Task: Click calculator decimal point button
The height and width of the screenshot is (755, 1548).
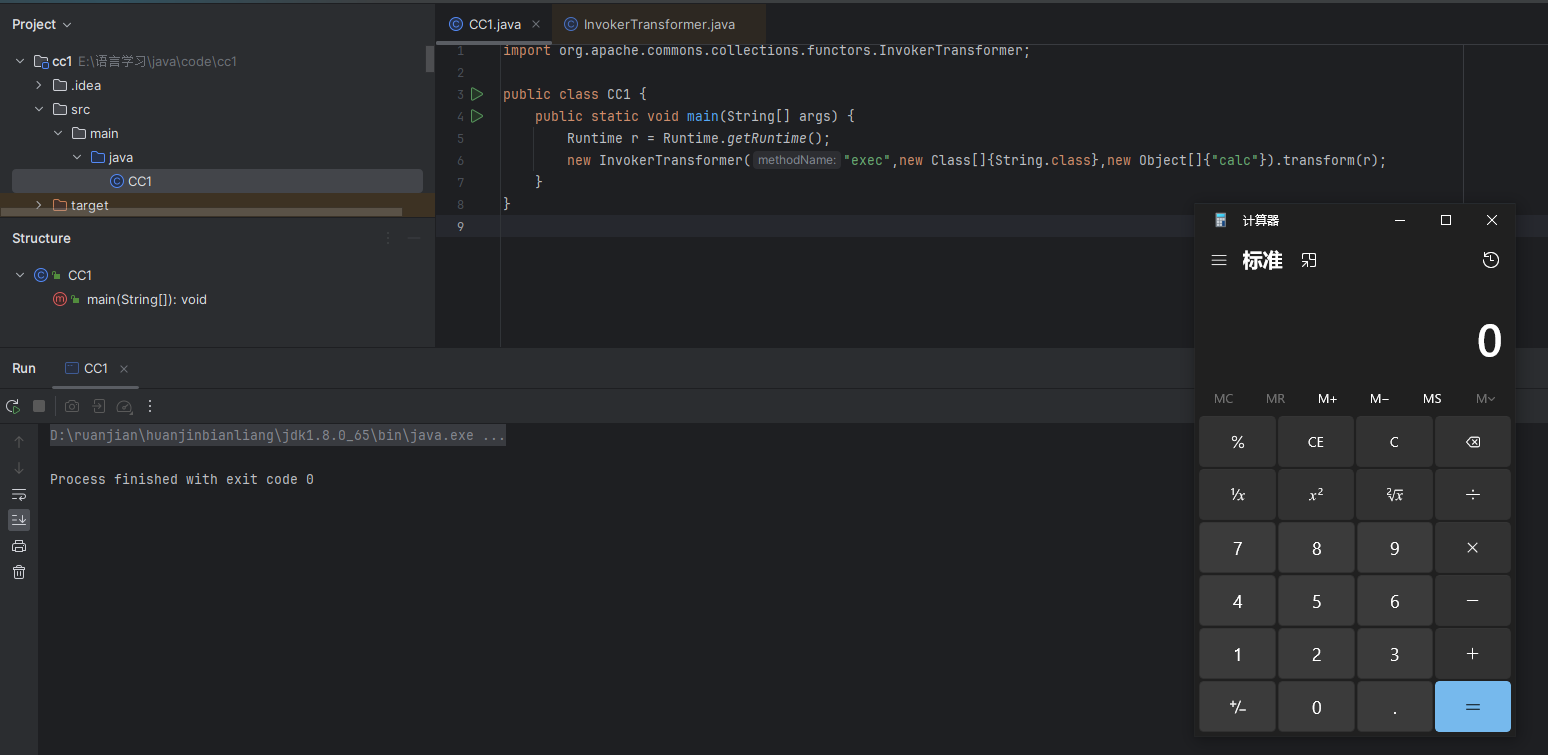Action: (1394, 707)
